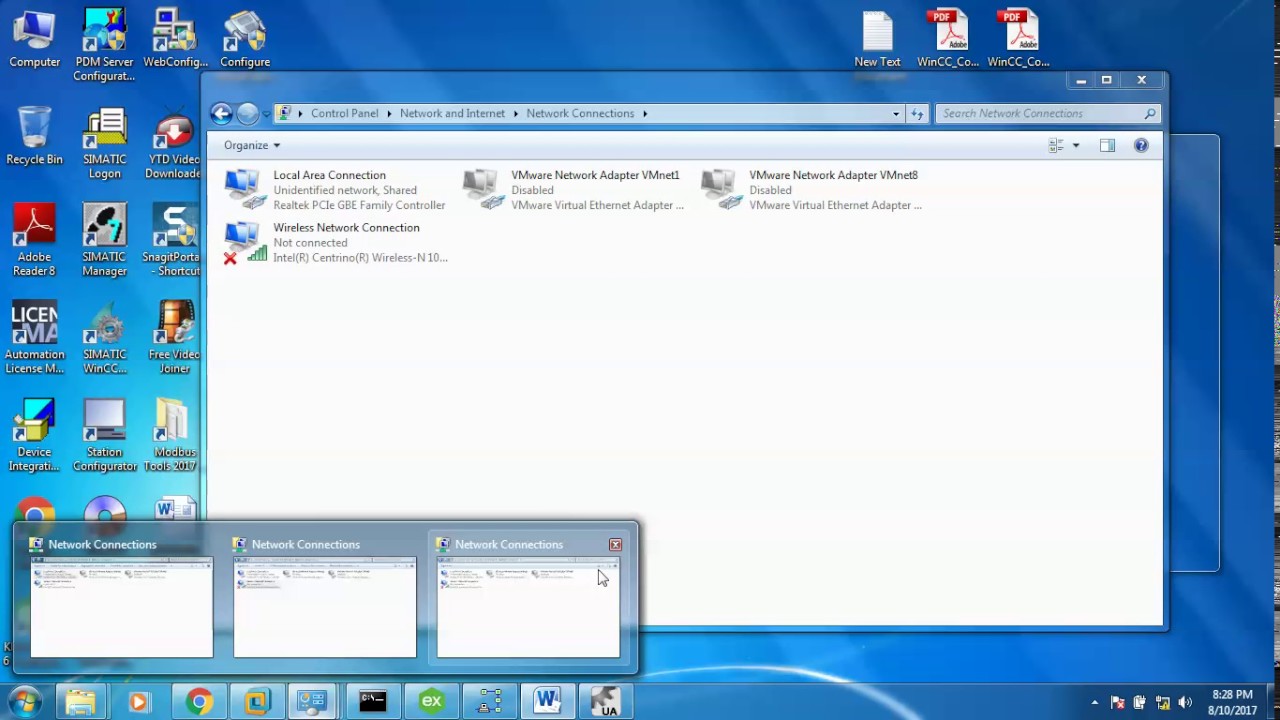
Task: Open the media player taskbar icon
Action: pos(138,702)
